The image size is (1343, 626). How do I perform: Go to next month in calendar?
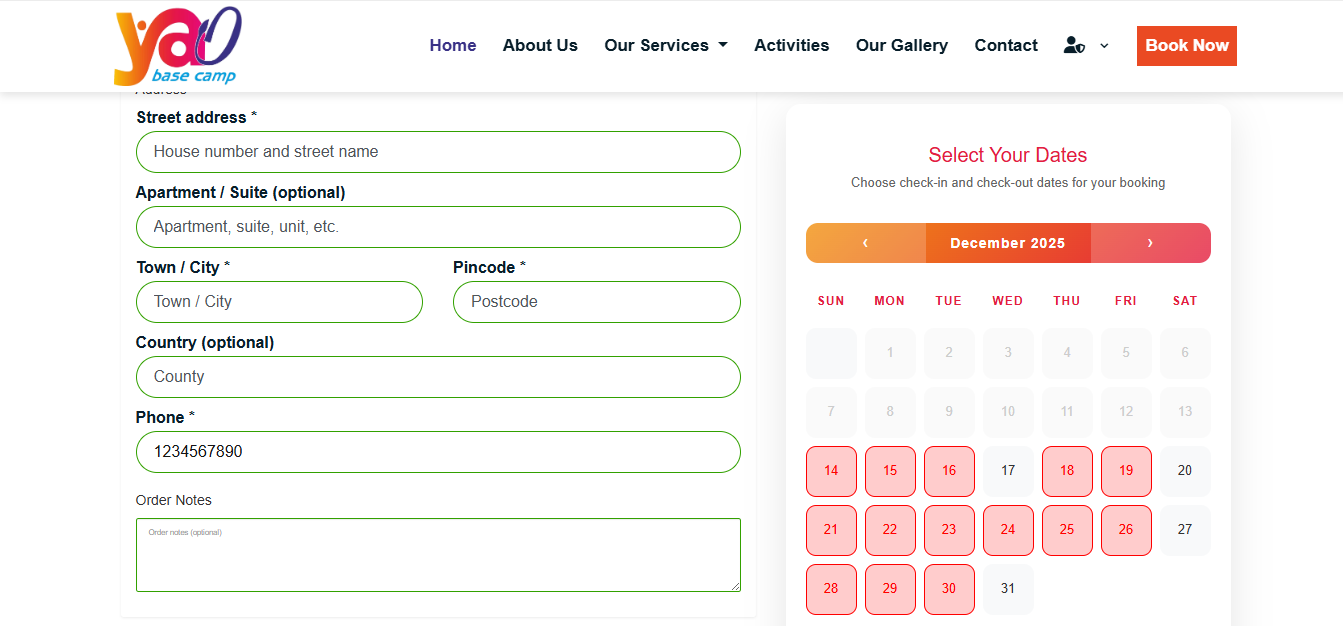1150,243
